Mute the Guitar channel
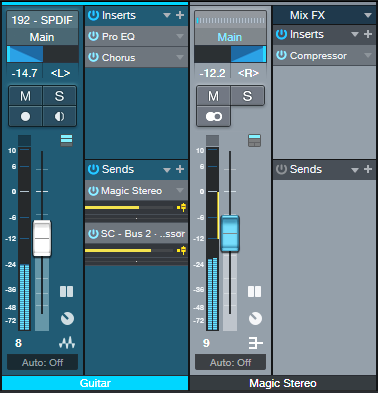The width and height of the screenshot is (378, 393). tap(25, 96)
